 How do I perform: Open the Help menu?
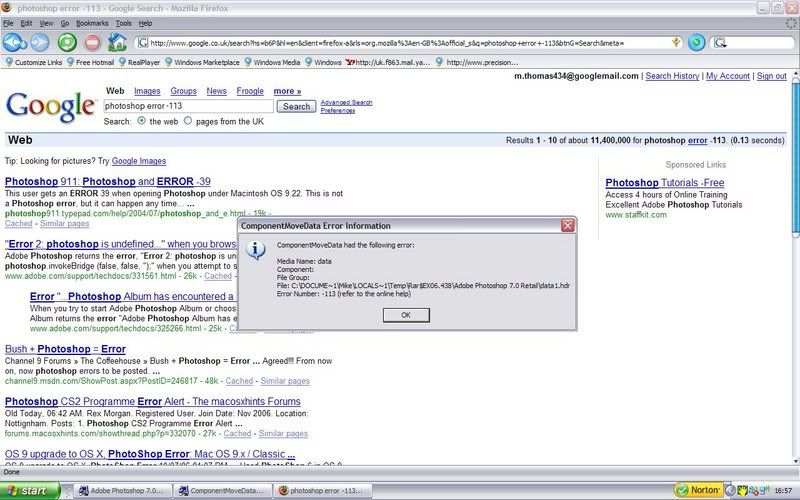[145, 23]
